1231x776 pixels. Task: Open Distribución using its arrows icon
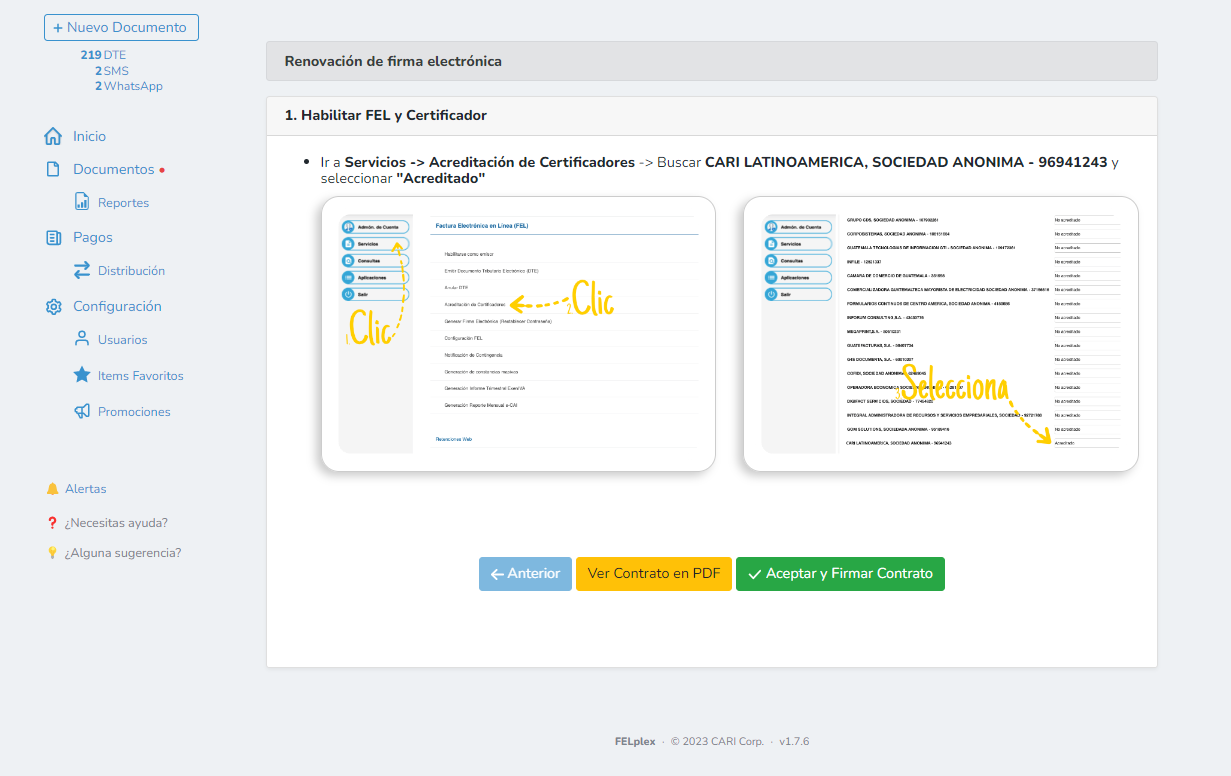point(82,270)
